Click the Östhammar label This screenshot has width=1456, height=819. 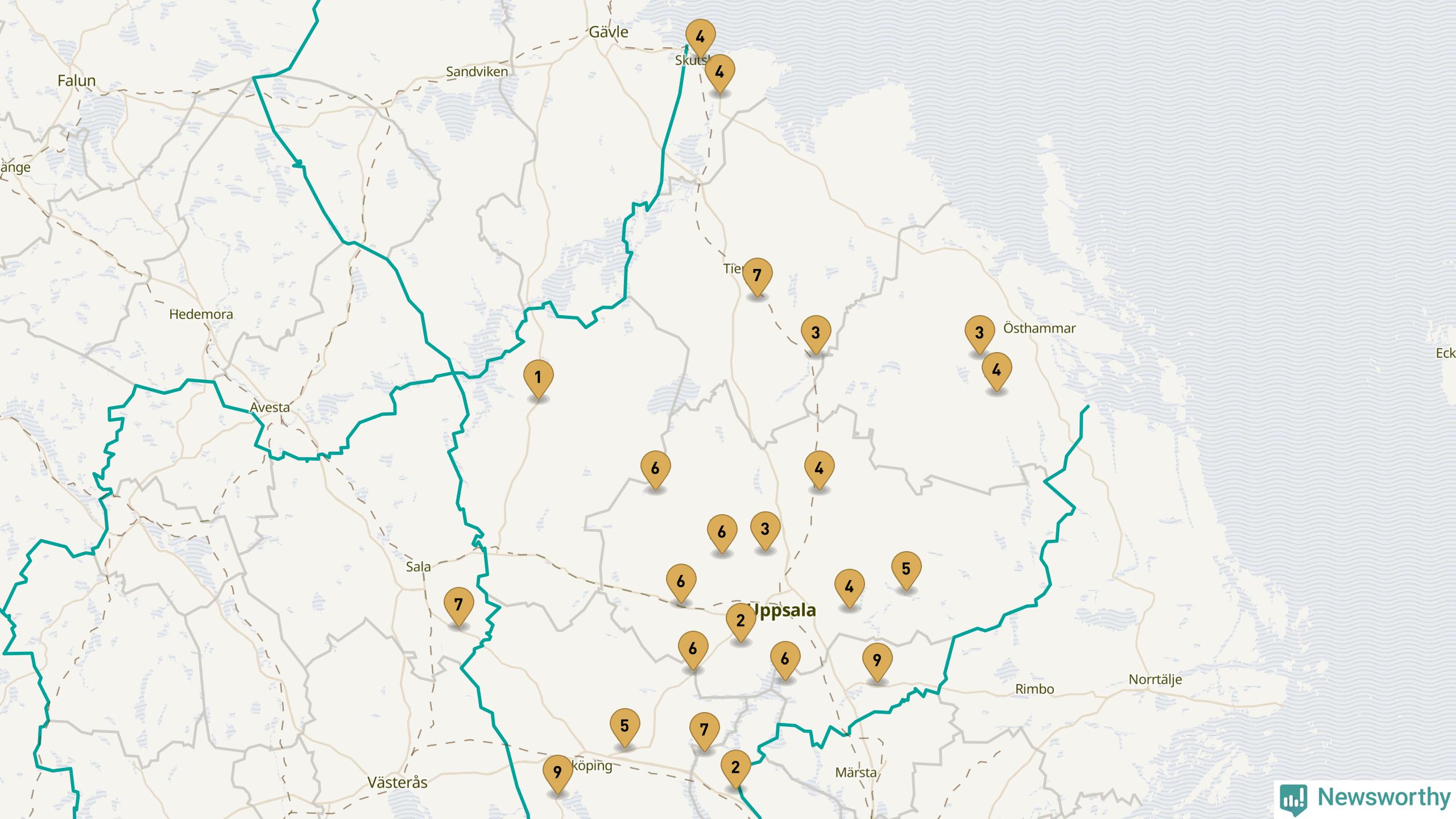coord(1039,328)
